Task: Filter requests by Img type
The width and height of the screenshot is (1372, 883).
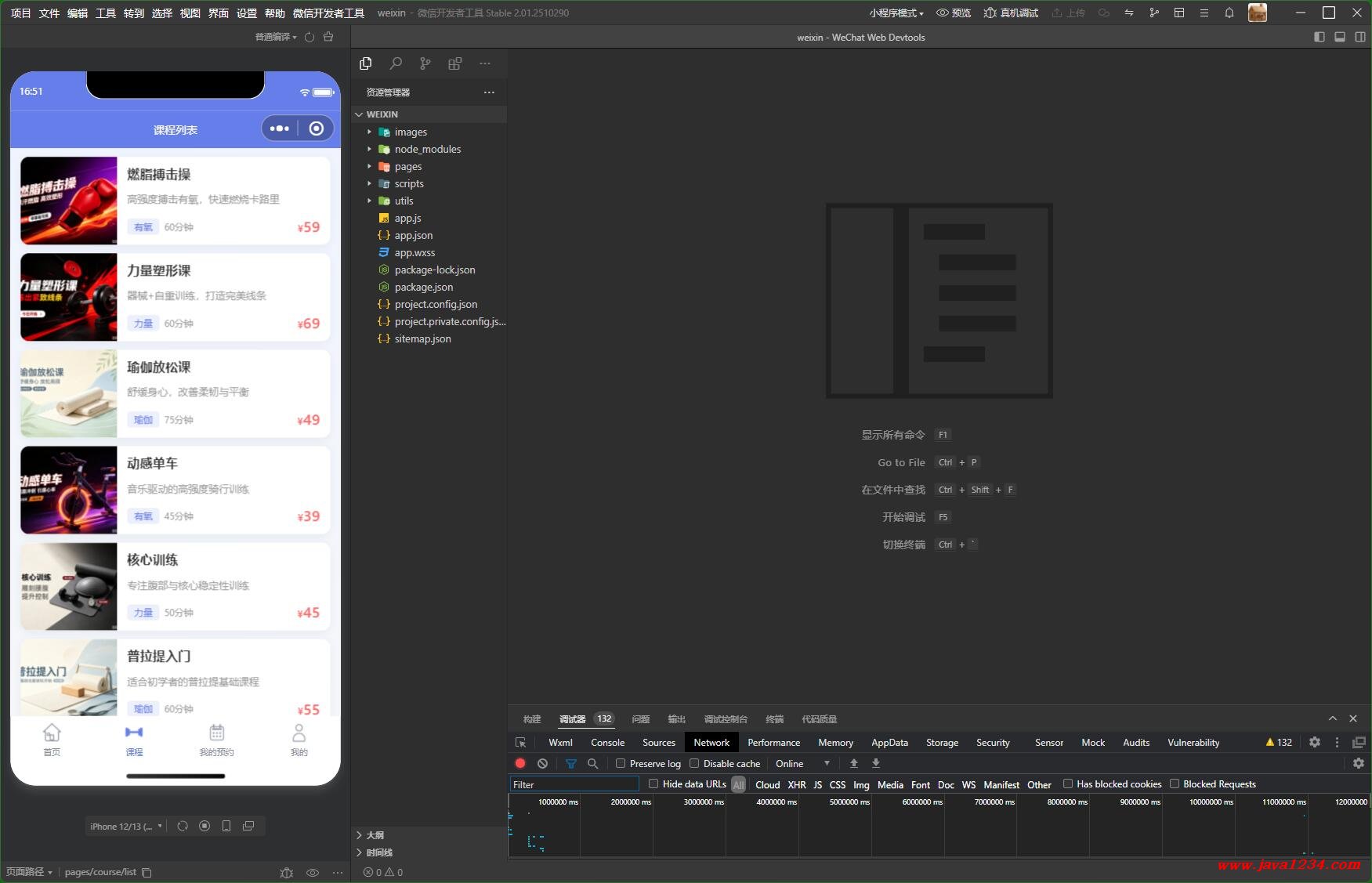Action: [861, 784]
